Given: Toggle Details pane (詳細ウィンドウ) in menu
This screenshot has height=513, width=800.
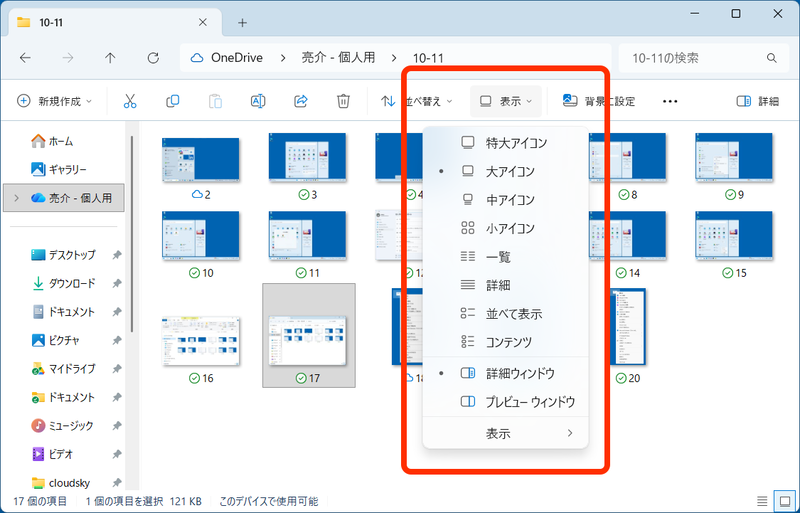Looking at the screenshot, I should (x=506, y=373).
